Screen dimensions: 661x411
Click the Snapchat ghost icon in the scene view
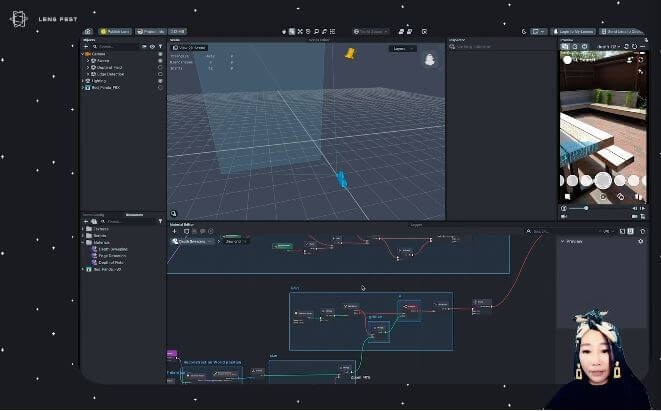[429, 60]
